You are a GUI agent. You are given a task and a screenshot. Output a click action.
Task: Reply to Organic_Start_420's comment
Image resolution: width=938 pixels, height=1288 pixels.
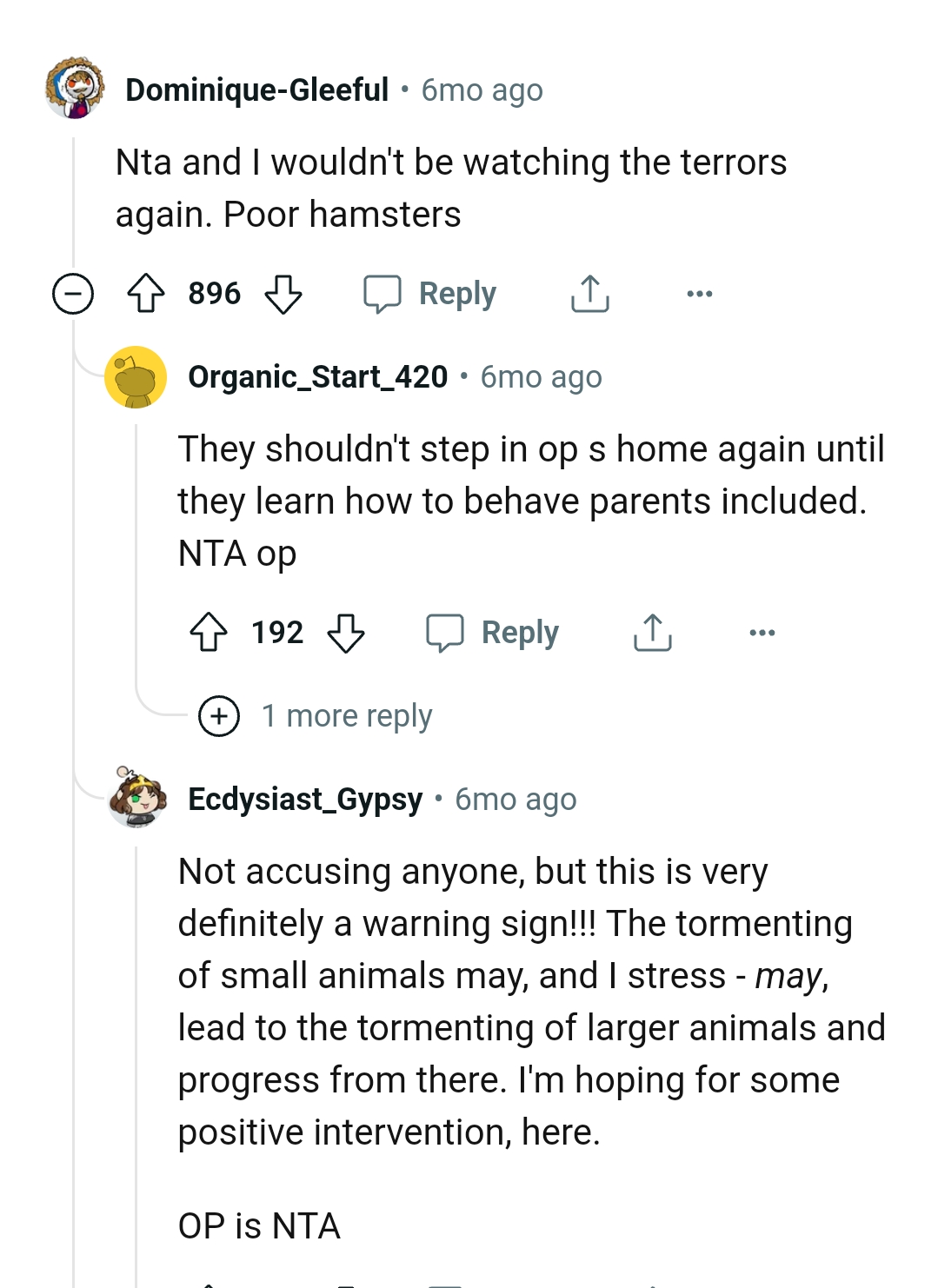coord(493,632)
